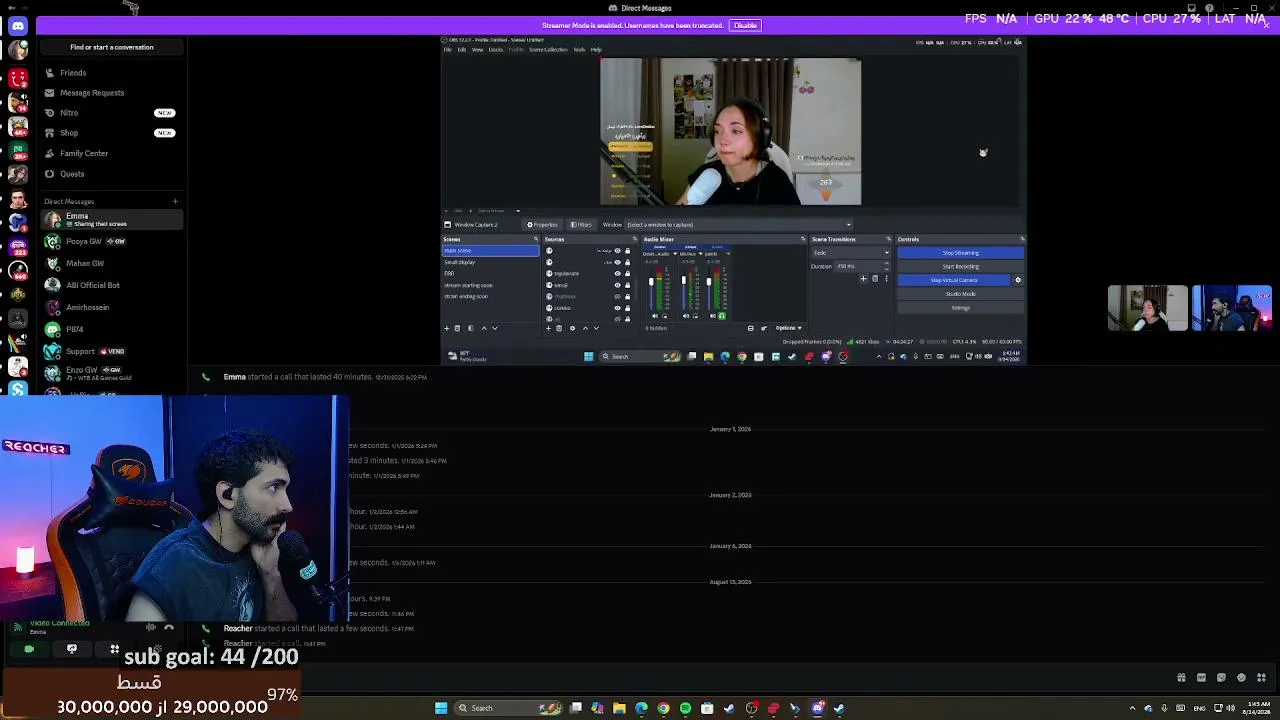Screen dimensions: 1280x720
Task: Create a new DM with the plus icon
Action: click(x=175, y=202)
